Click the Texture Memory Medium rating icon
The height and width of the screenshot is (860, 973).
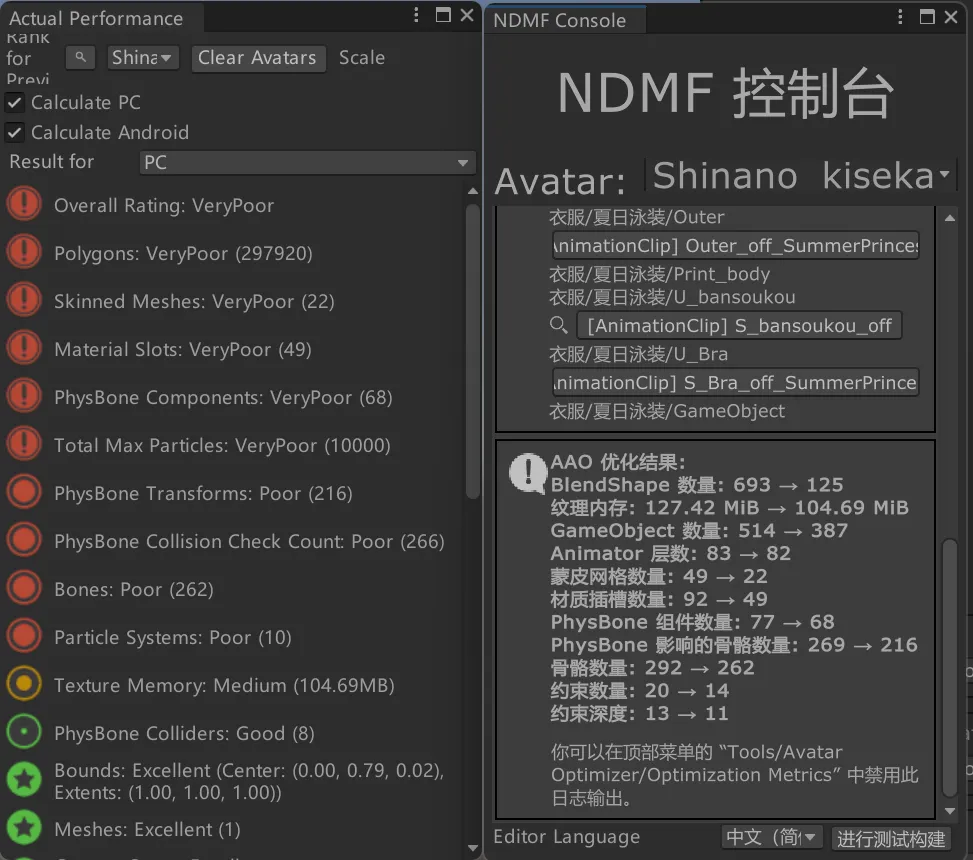click(24, 684)
